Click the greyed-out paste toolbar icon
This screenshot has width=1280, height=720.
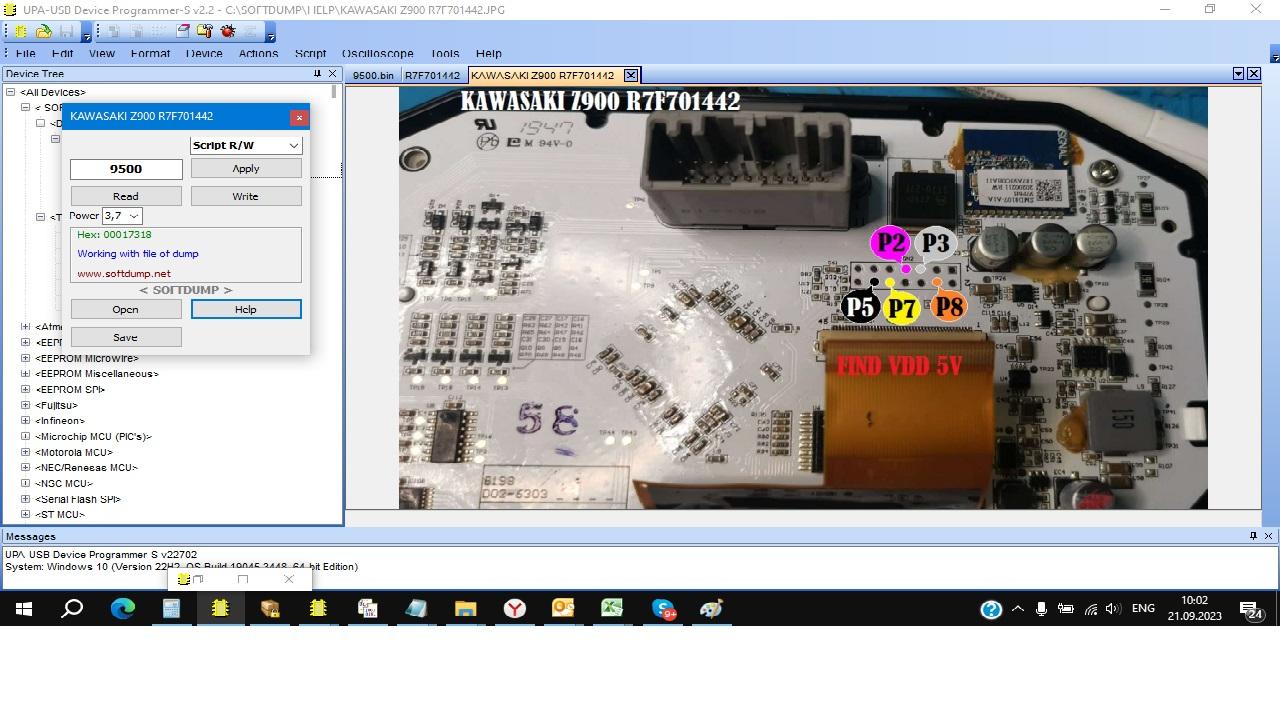(136, 32)
